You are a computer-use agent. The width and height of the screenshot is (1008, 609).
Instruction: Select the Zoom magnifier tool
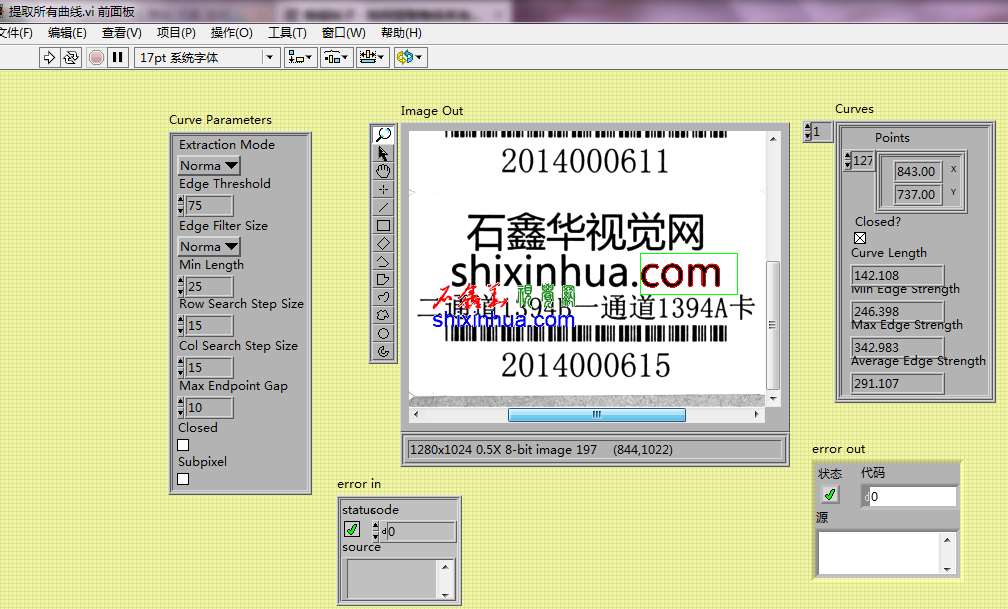pyautogui.click(x=383, y=135)
